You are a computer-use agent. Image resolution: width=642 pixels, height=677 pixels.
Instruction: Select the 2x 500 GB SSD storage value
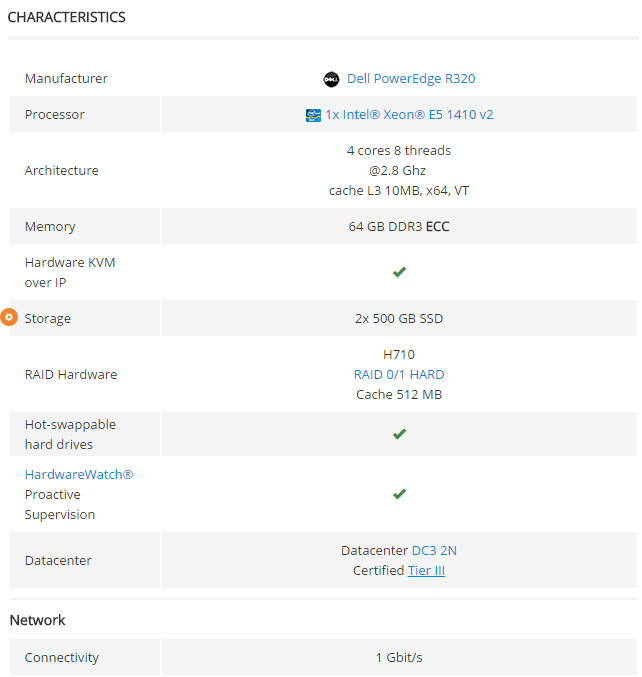point(399,319)
